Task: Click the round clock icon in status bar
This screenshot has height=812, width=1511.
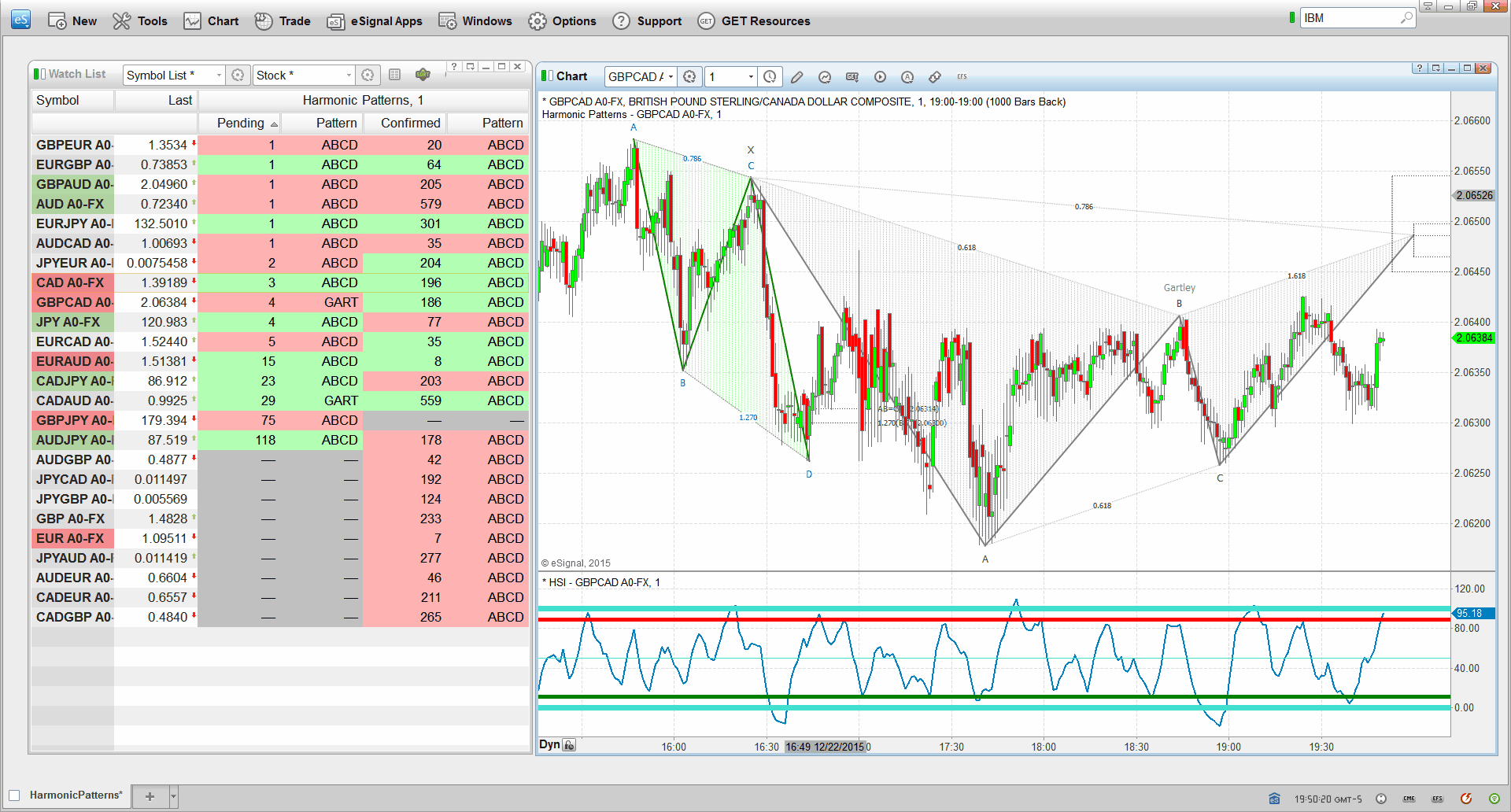Action: coord(1381,799)
